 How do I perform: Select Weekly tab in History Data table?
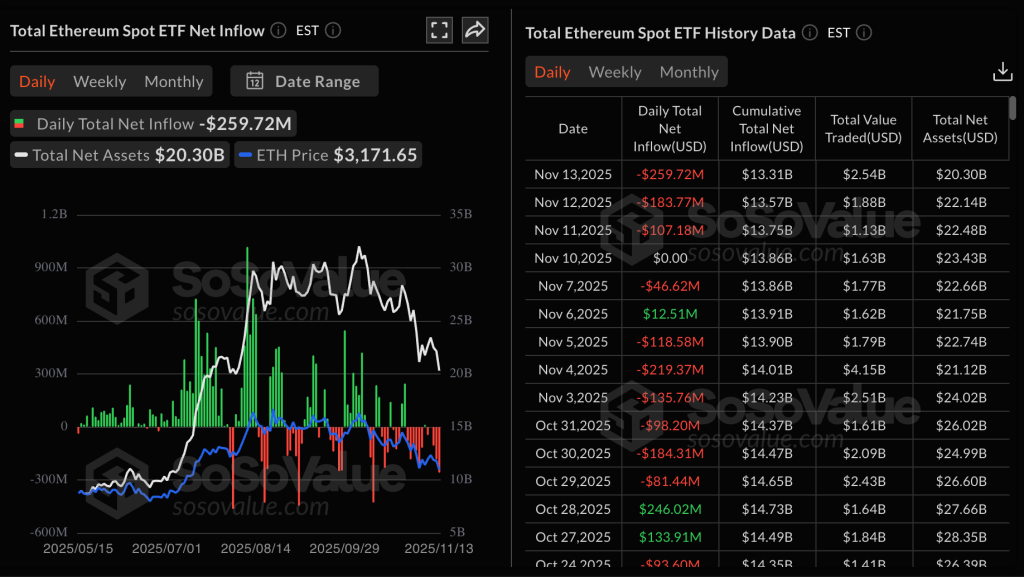pyautogui.click(x=615, y=72)
